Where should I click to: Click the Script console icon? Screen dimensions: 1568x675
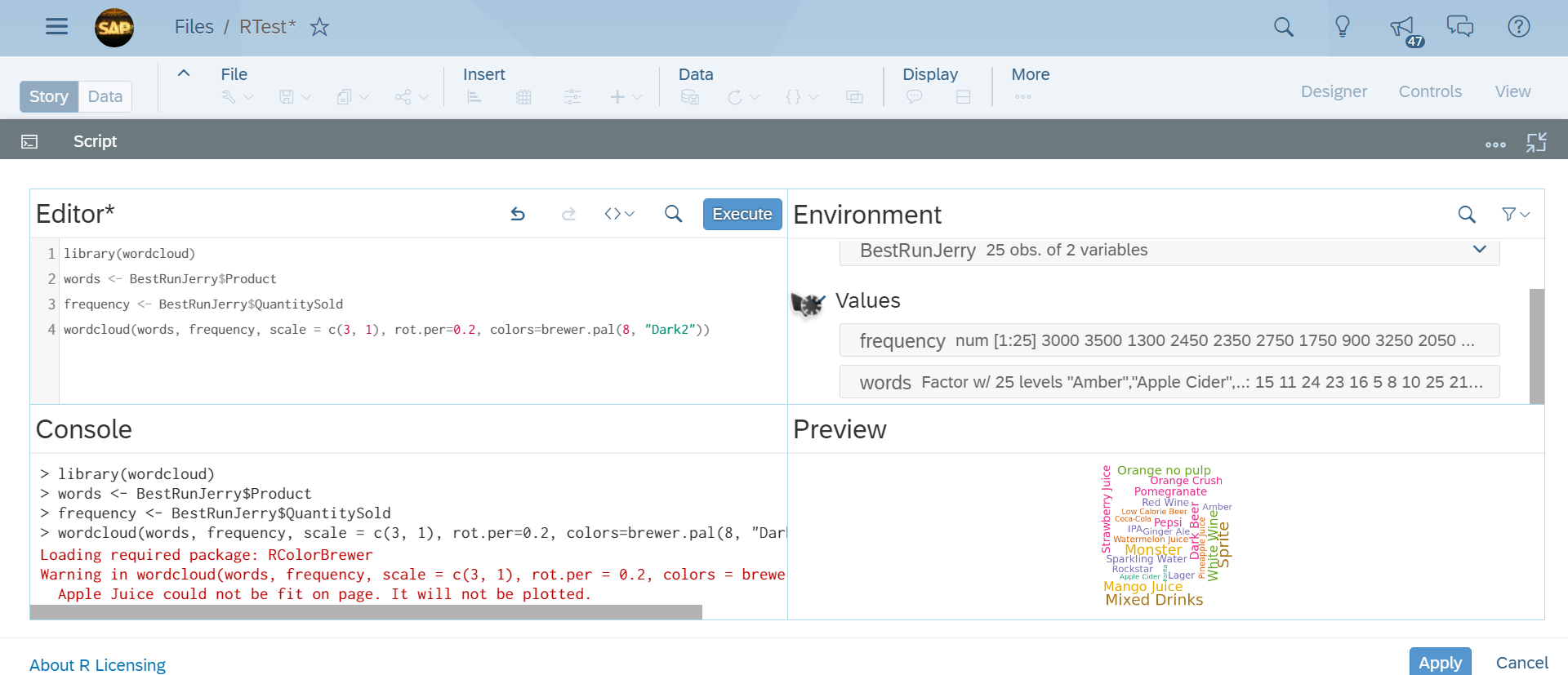tap(29, 142)
